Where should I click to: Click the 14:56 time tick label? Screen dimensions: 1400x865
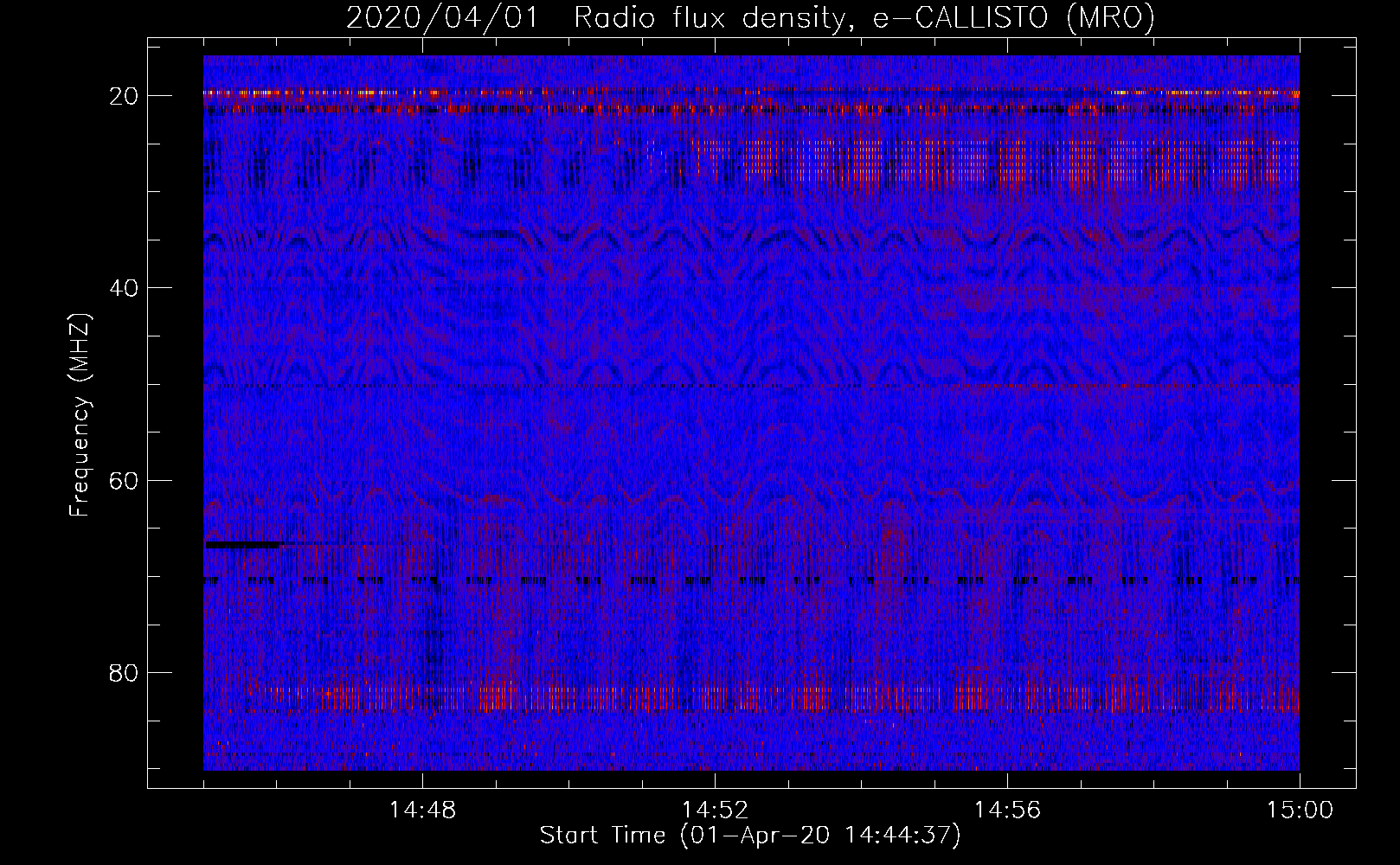1007,811
